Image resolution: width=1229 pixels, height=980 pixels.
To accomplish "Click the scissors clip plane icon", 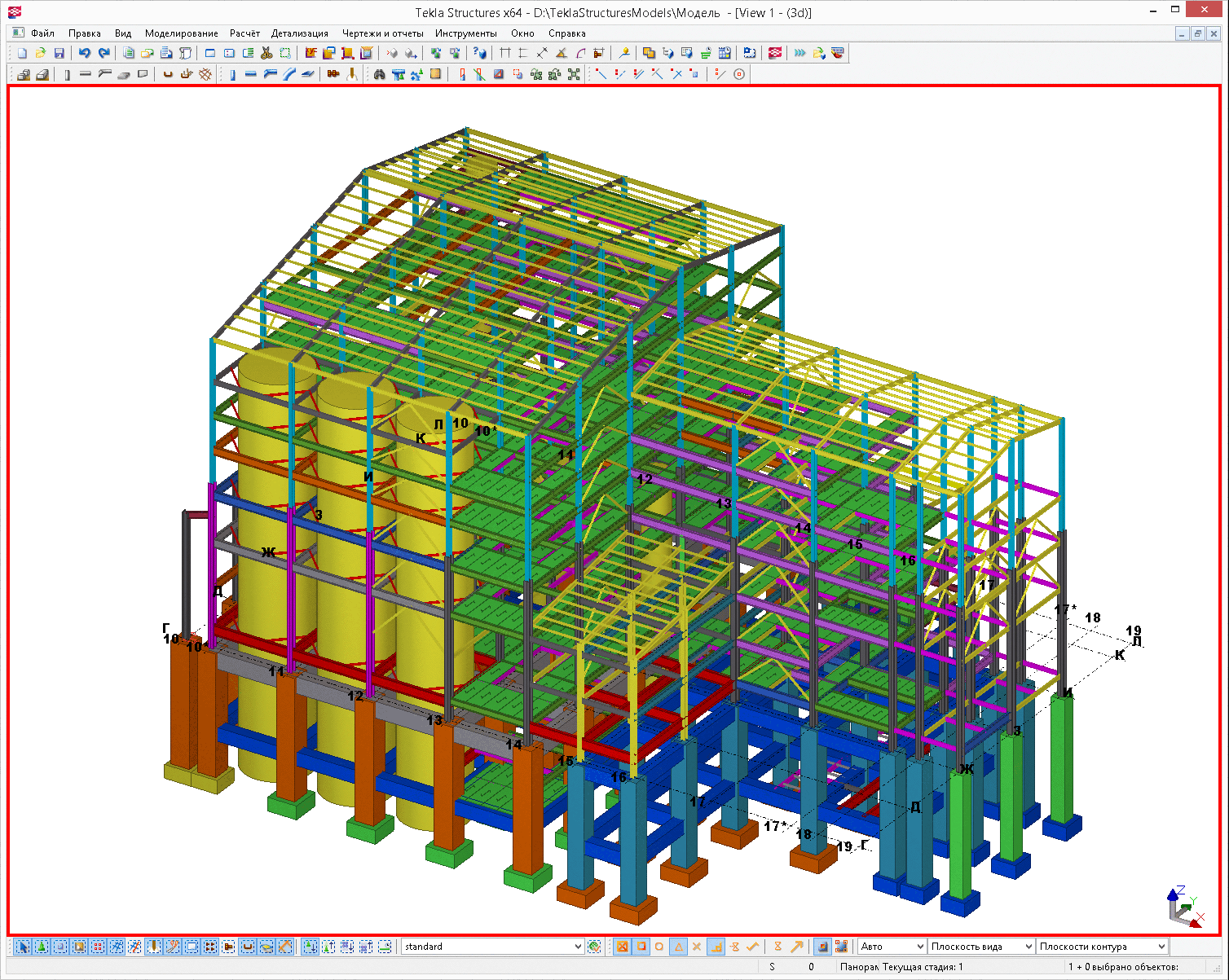I will 267,53.
